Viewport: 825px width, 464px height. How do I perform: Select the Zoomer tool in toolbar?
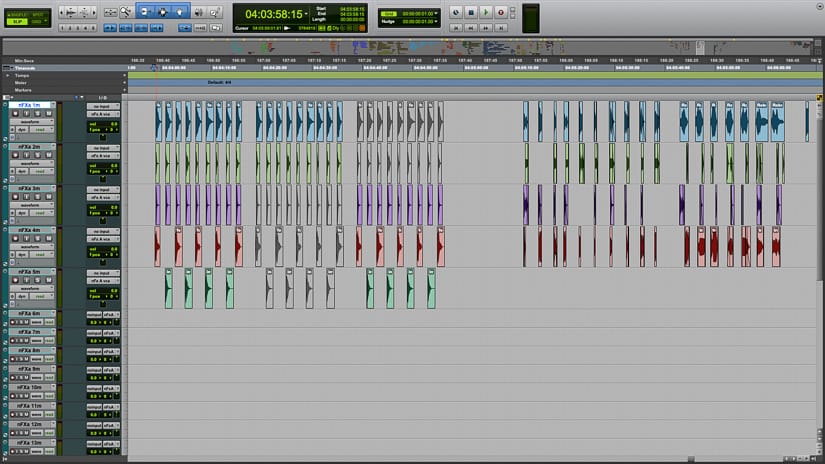pyautogui.click(x=127, y=12)
